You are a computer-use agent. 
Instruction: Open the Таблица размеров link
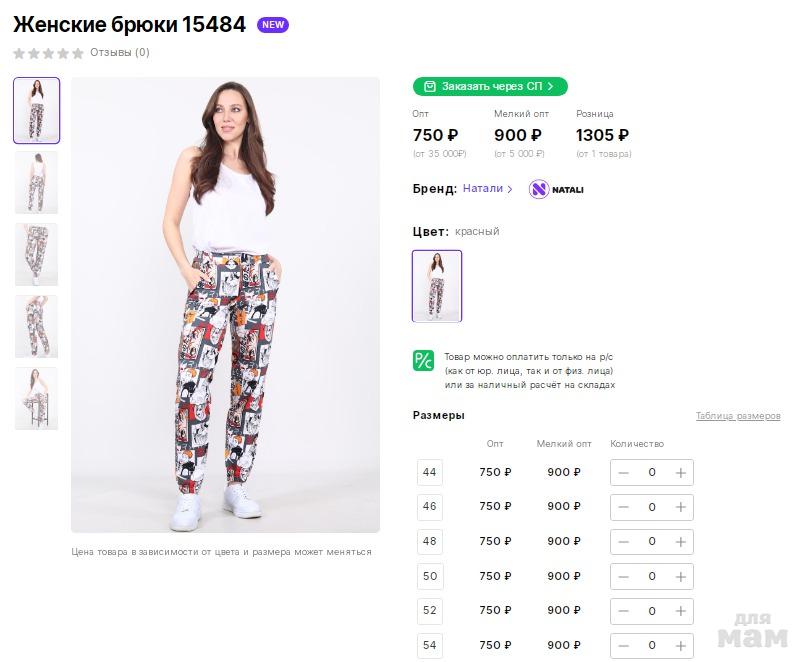pos(738,416)
